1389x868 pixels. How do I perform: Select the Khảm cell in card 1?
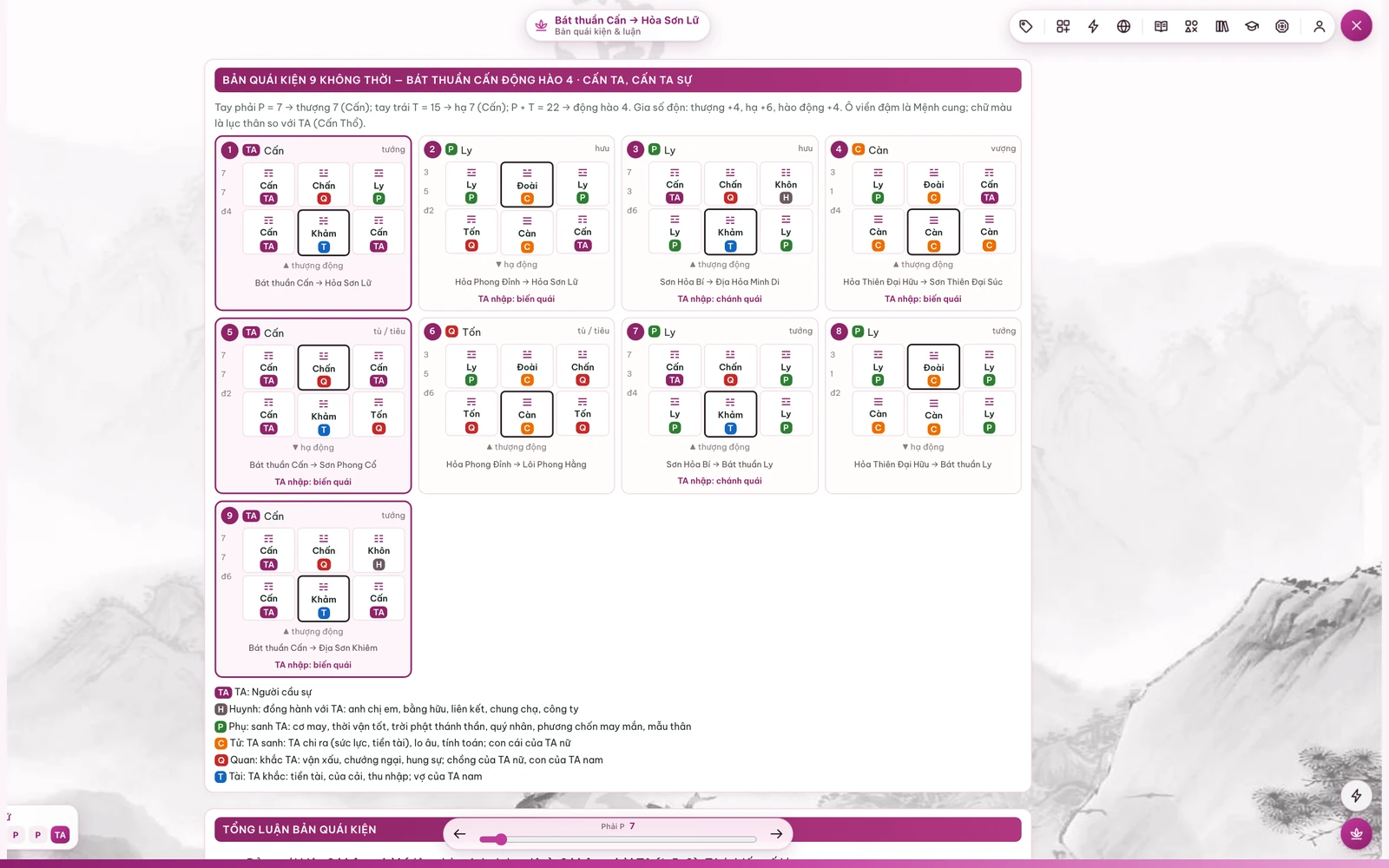tap(324, 233)
